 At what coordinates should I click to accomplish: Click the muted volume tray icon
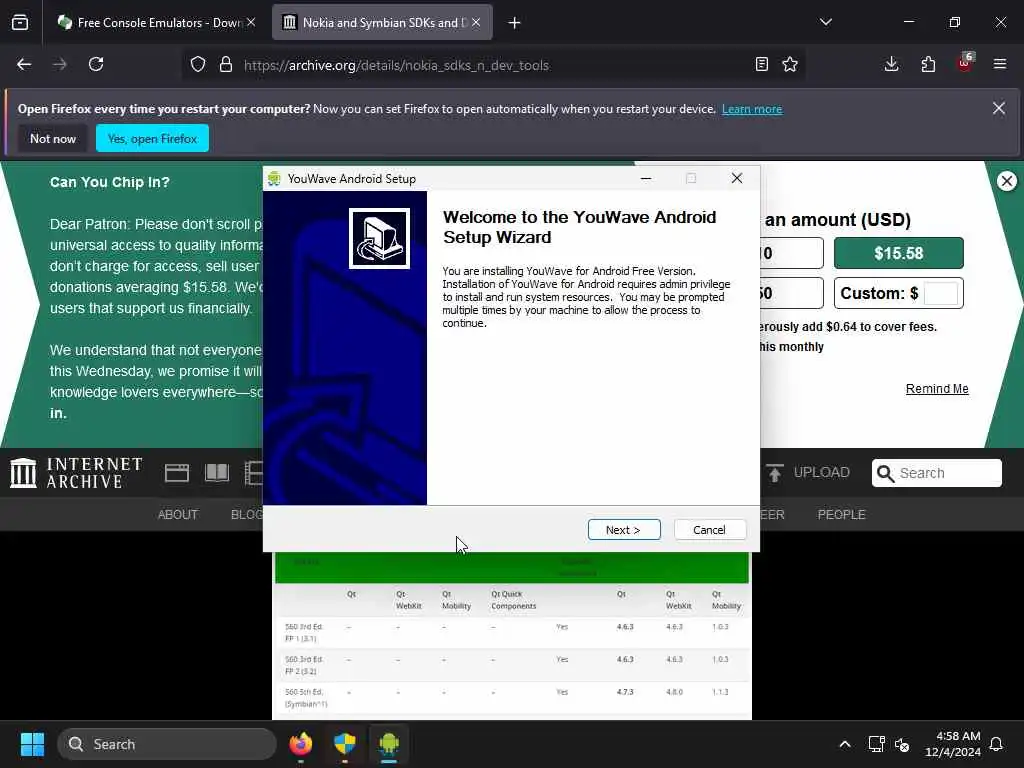pos(903,744)
